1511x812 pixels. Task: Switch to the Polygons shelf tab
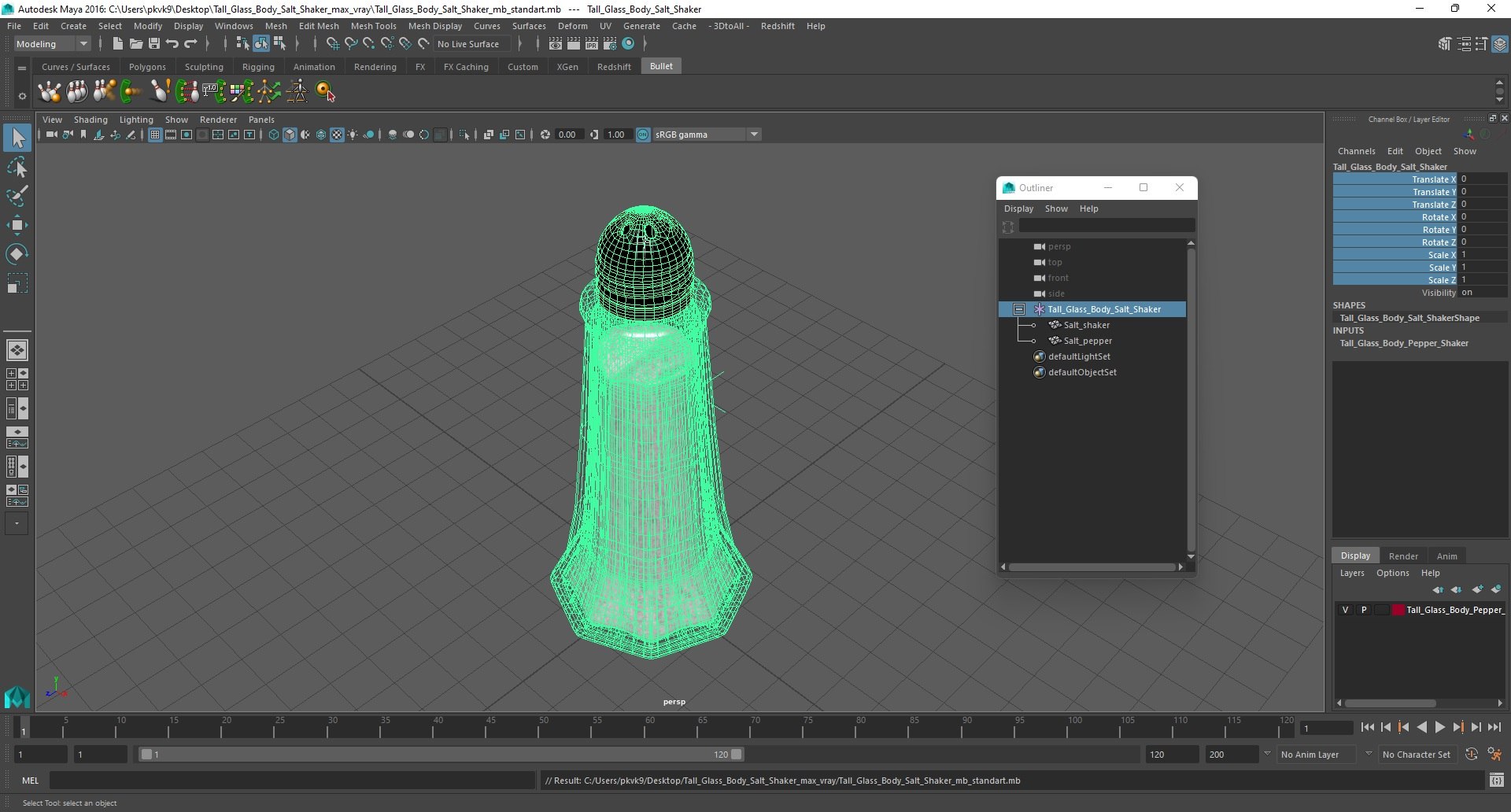coord(147,67)
